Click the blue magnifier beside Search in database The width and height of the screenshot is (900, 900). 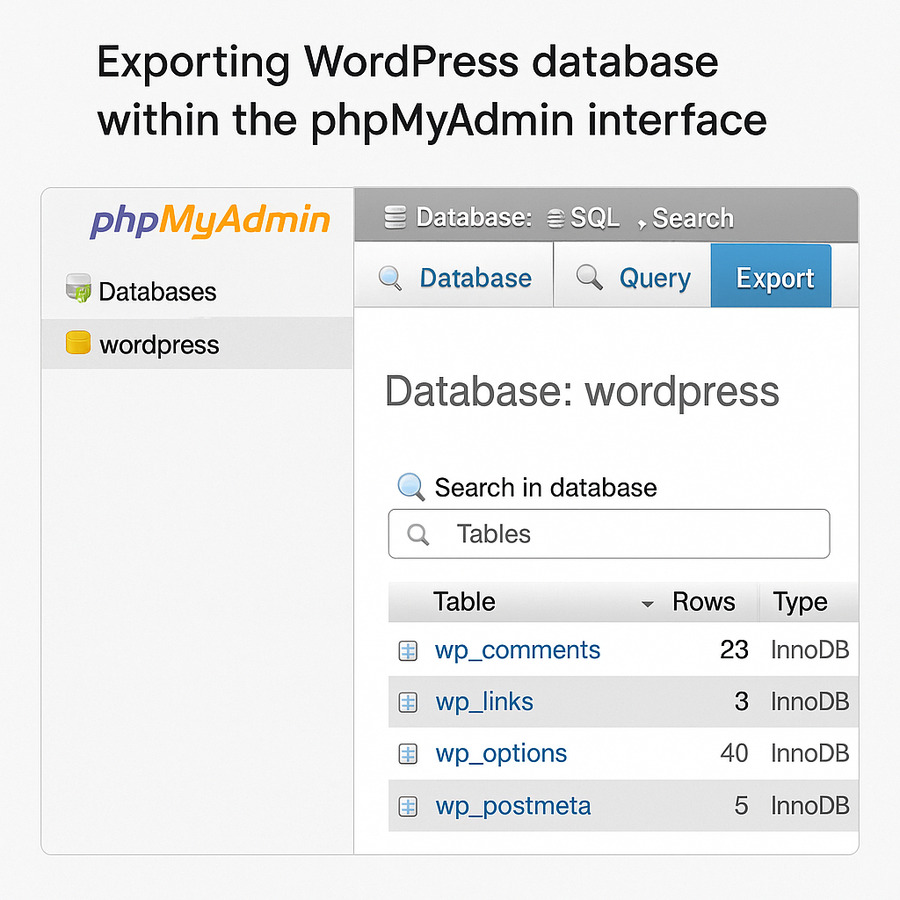point(411,487)
